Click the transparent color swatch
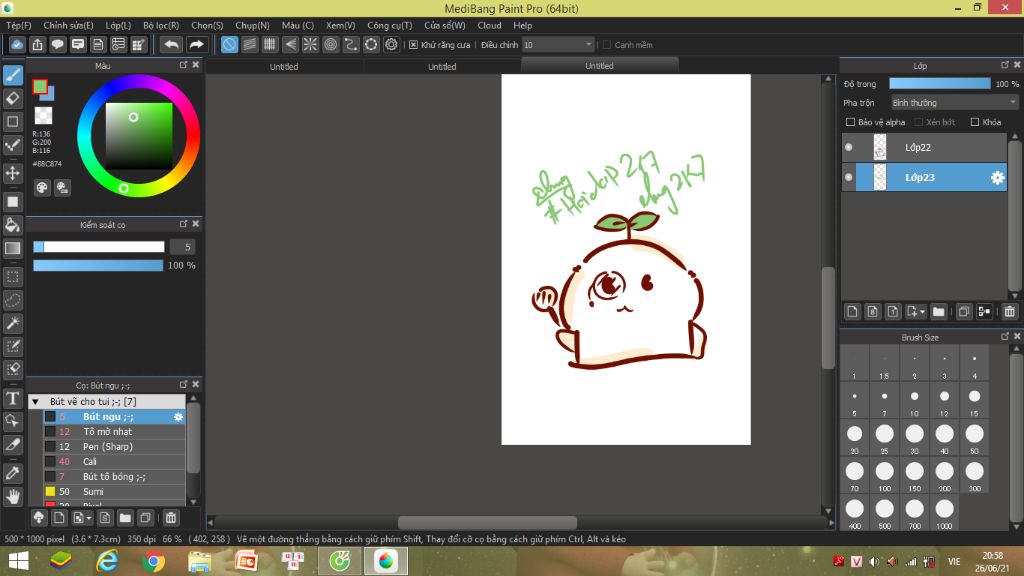The image size is (1024, 576). coord(43,116)
